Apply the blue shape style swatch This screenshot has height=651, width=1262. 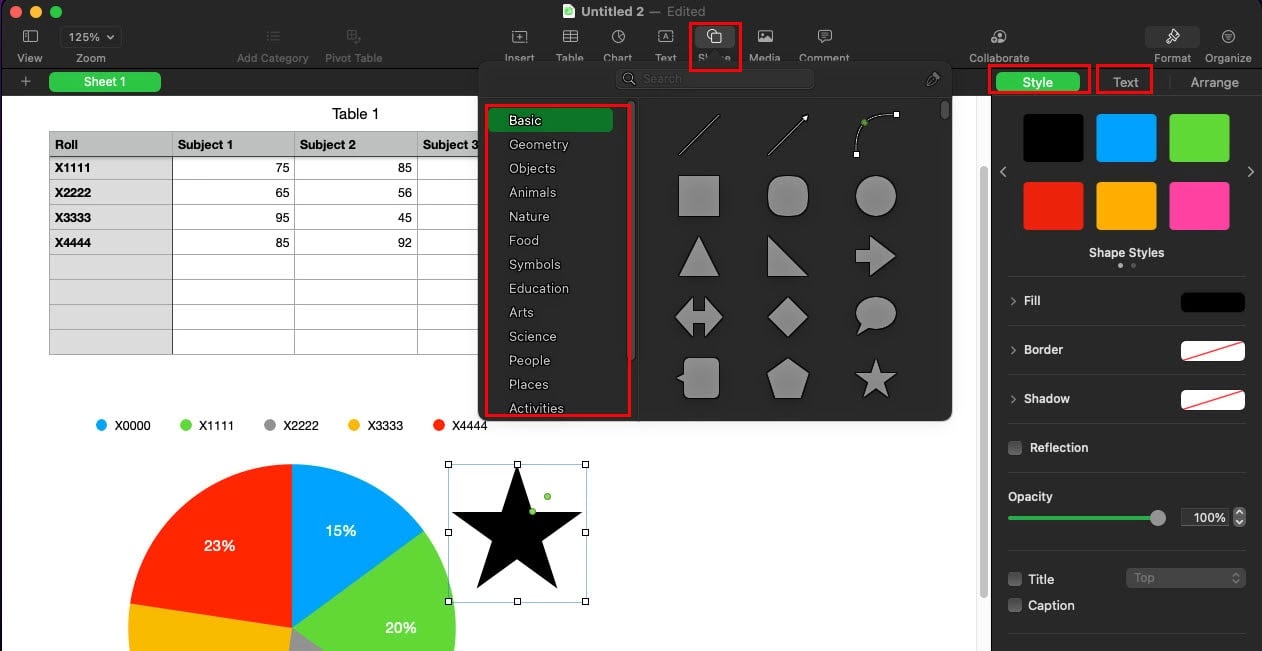click(x=1126, y=138)
